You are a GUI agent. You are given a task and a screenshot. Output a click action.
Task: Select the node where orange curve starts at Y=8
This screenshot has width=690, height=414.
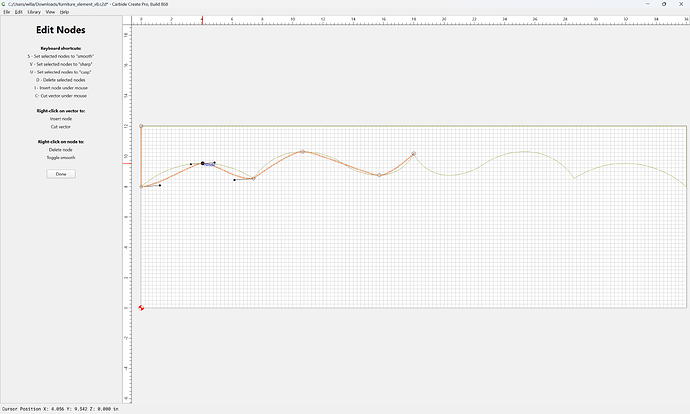[x=141, y=187]
